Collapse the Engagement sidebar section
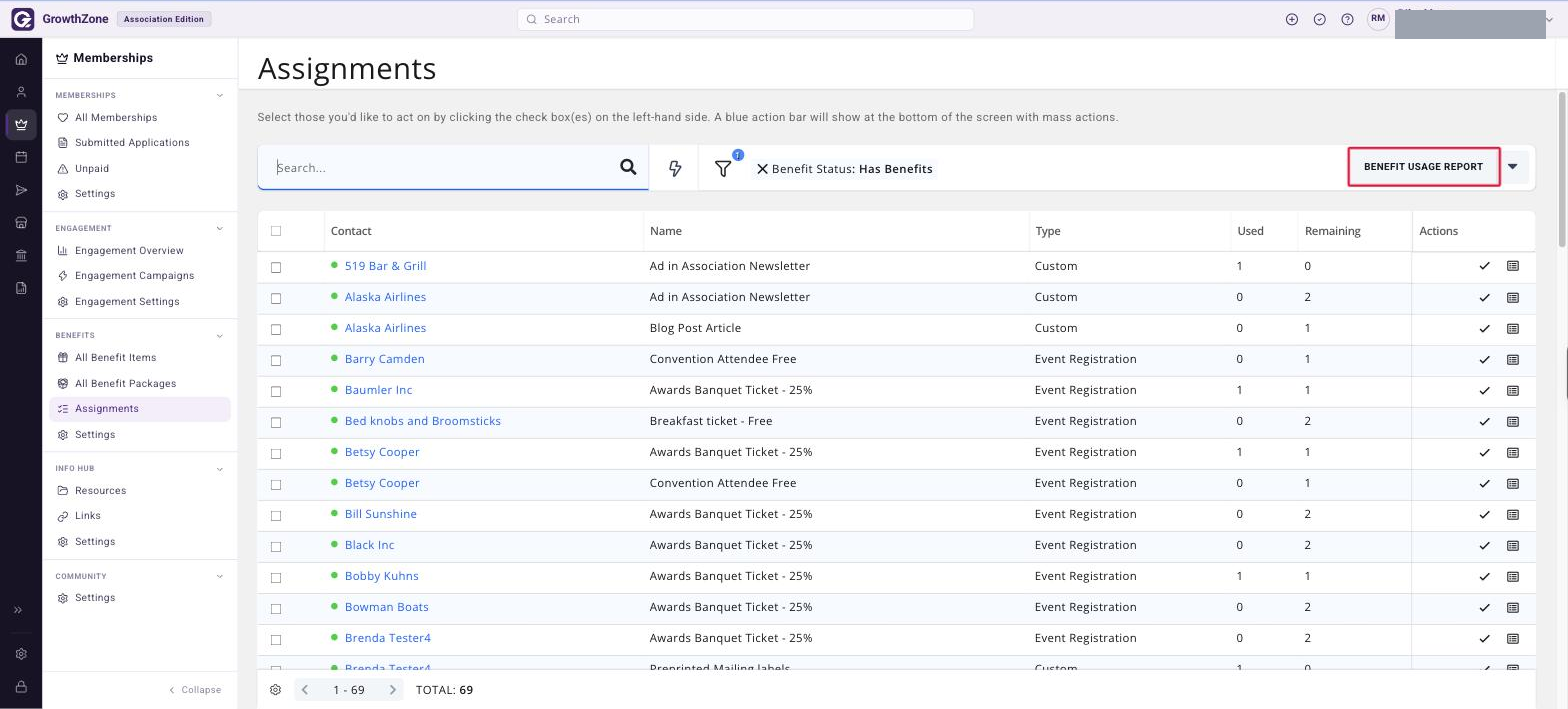 click(x=220, y=229)
